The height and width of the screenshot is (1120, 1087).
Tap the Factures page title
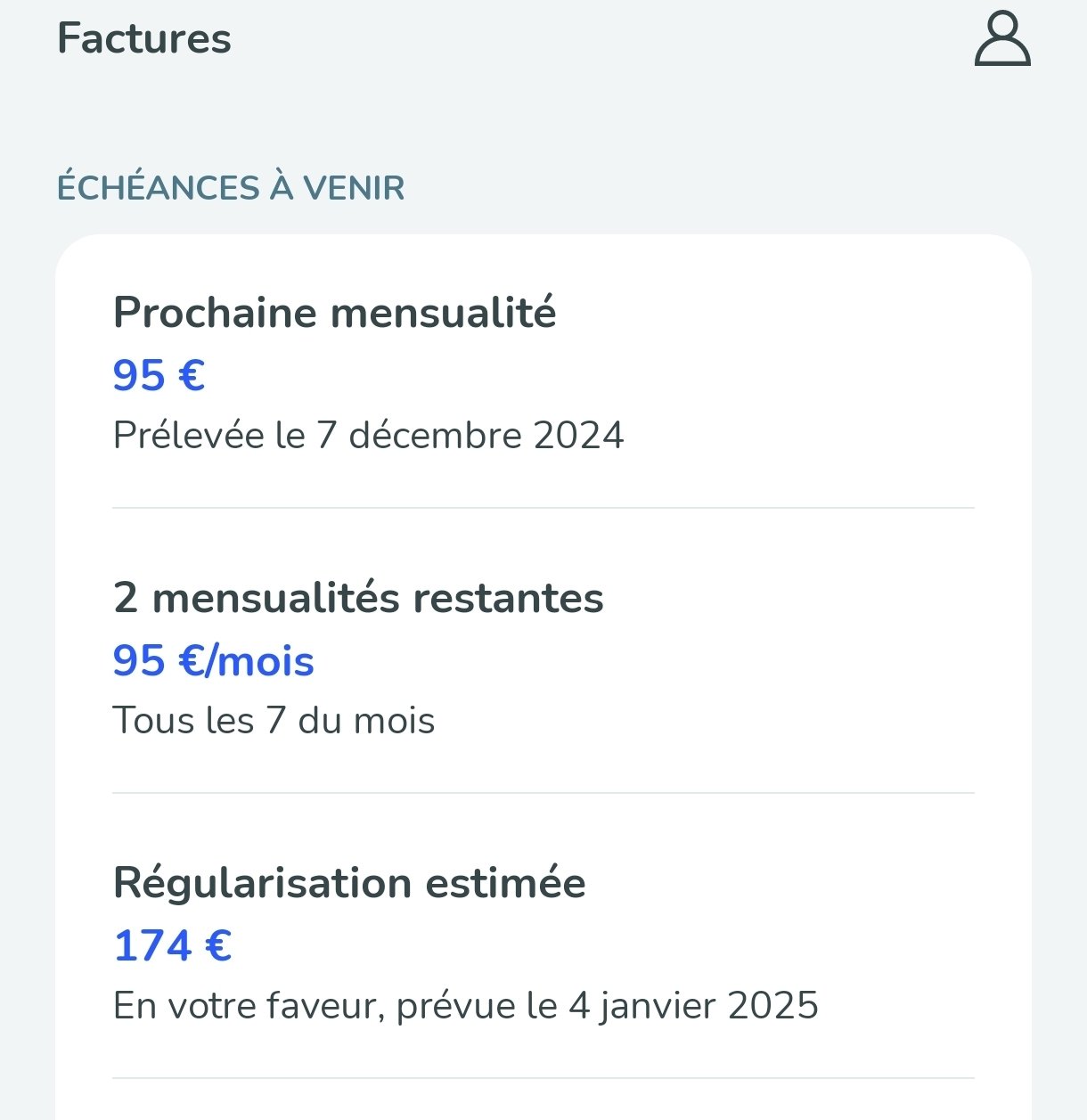click(144, 39)
